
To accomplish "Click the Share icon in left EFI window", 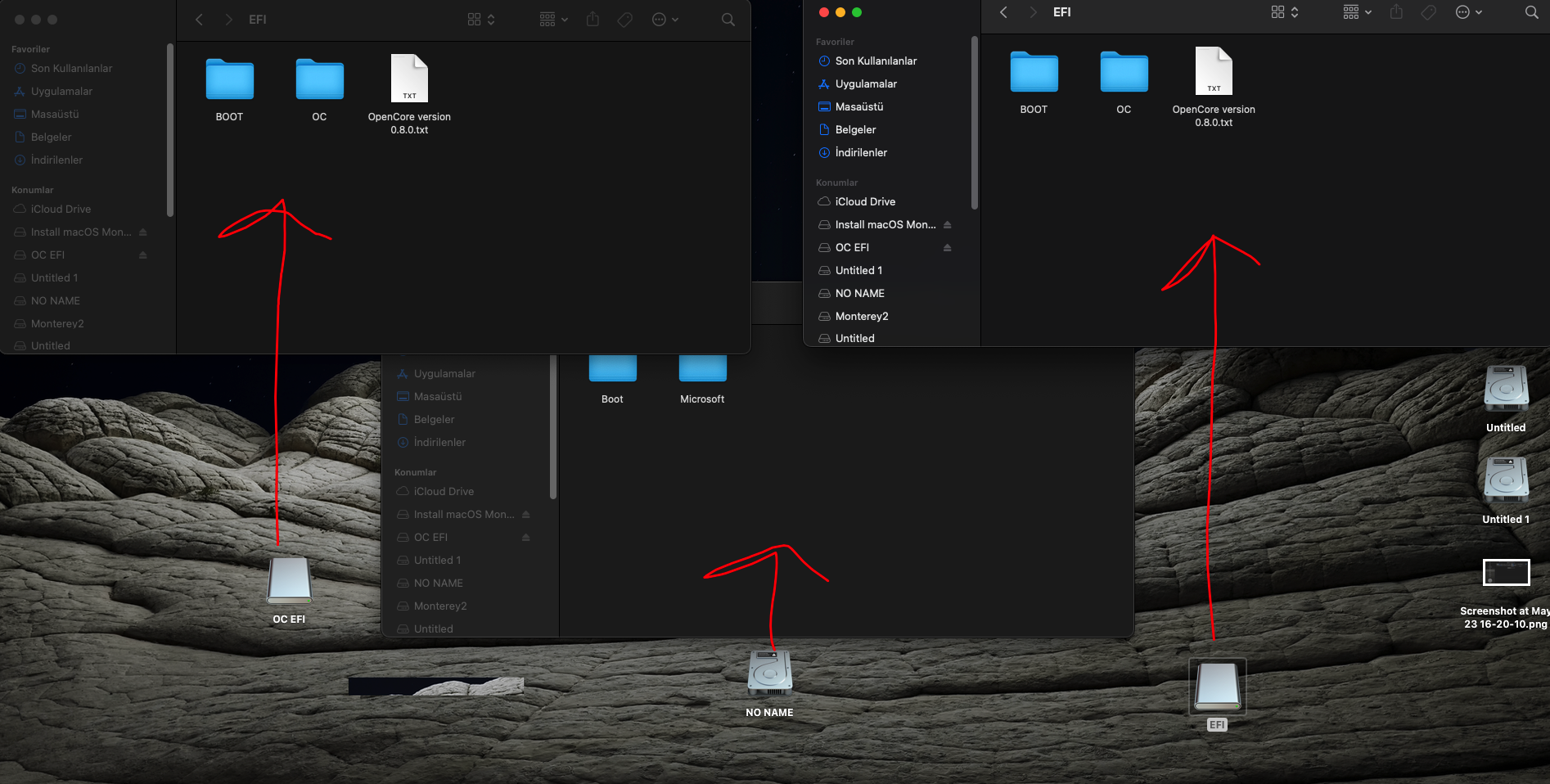I will (593, 19).
